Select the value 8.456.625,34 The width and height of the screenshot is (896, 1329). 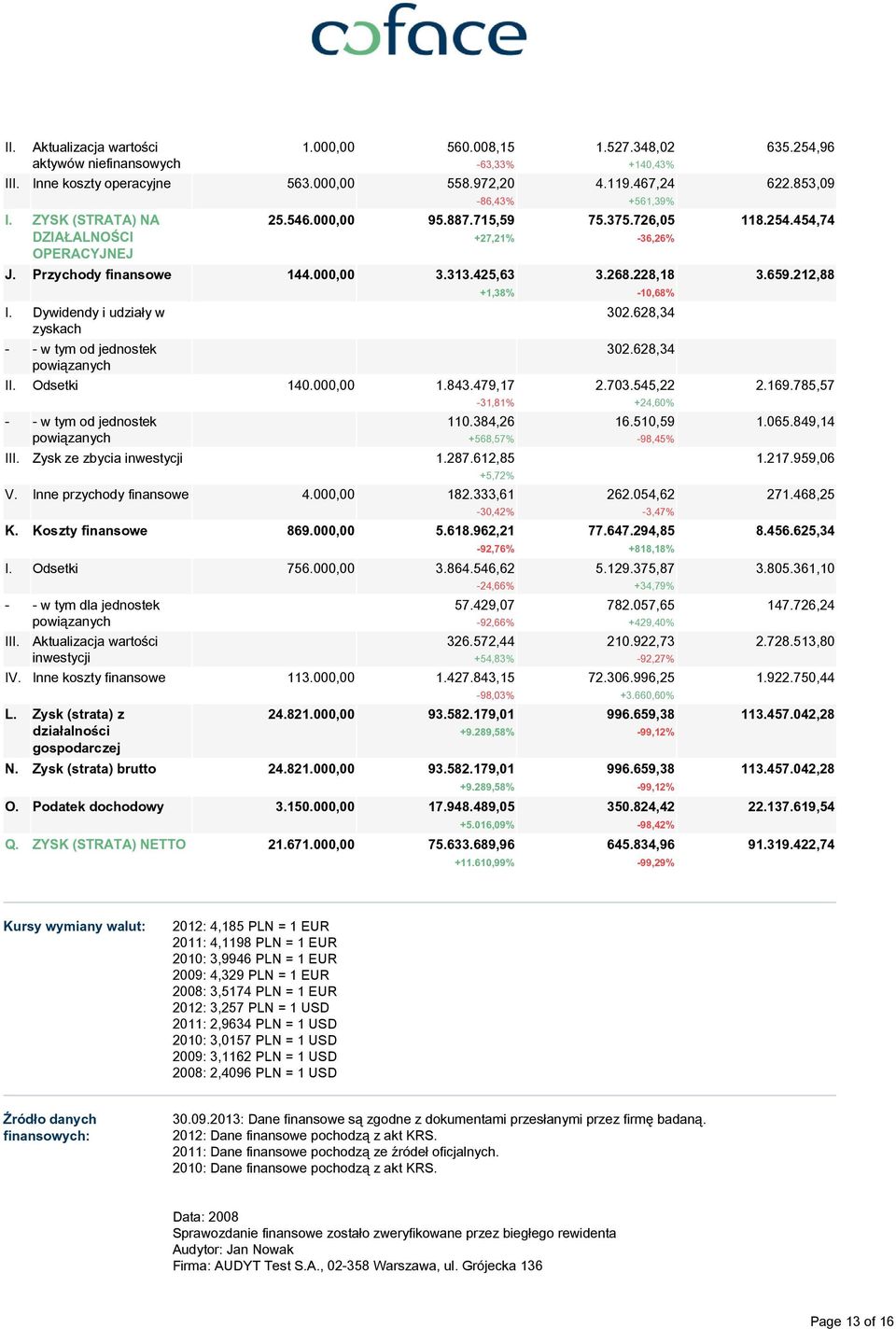click(795, 531)
